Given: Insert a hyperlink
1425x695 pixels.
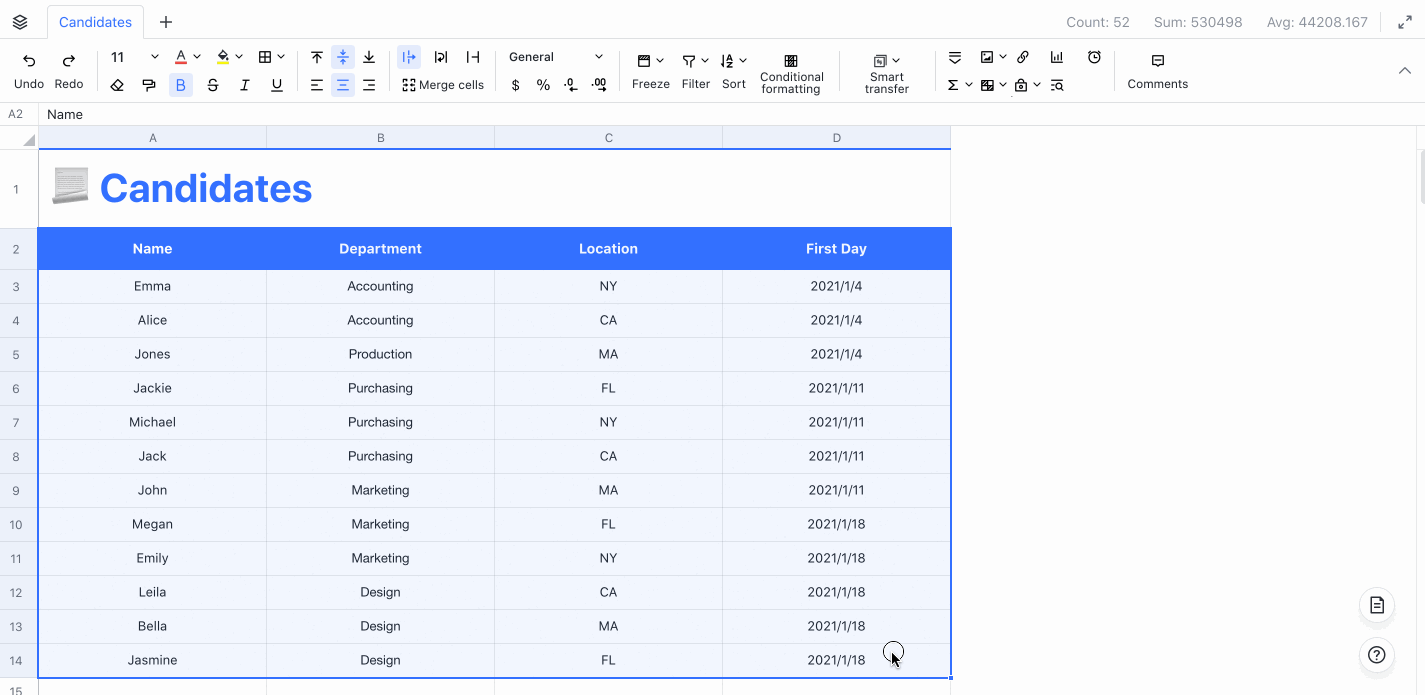Looking at the screenshot, I should pos(1022,57).
